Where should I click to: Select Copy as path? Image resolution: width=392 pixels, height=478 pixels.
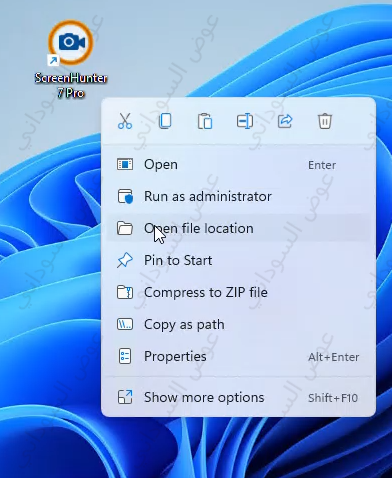(238, 324)
